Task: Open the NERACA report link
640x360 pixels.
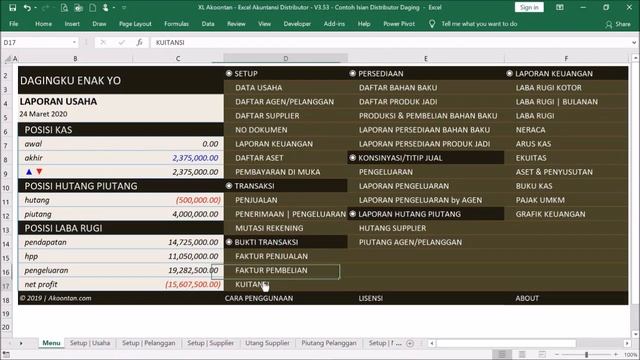Action: 530,130
